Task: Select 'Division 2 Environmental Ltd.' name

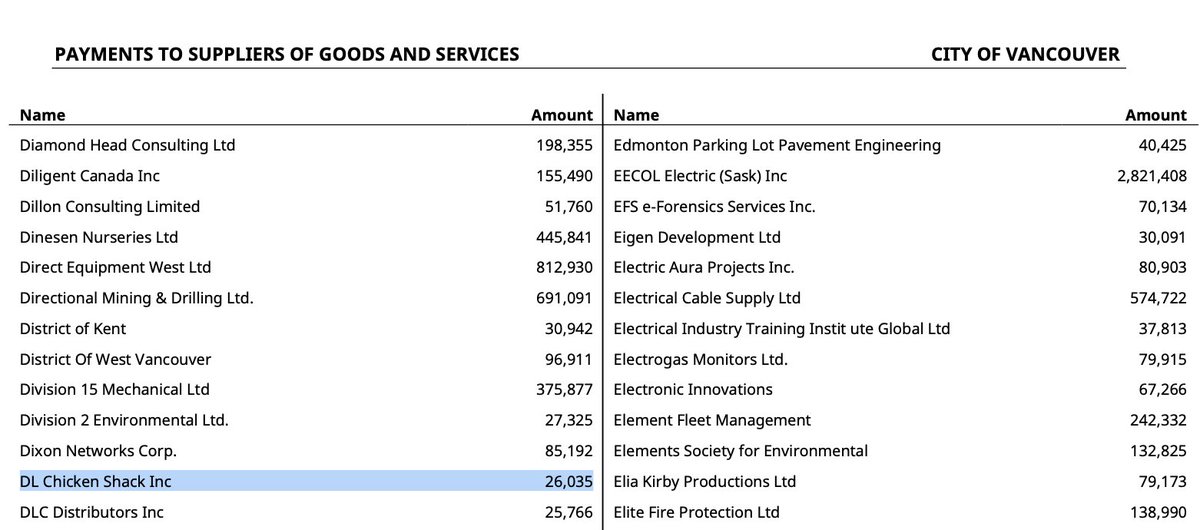Action: (124, 420)
